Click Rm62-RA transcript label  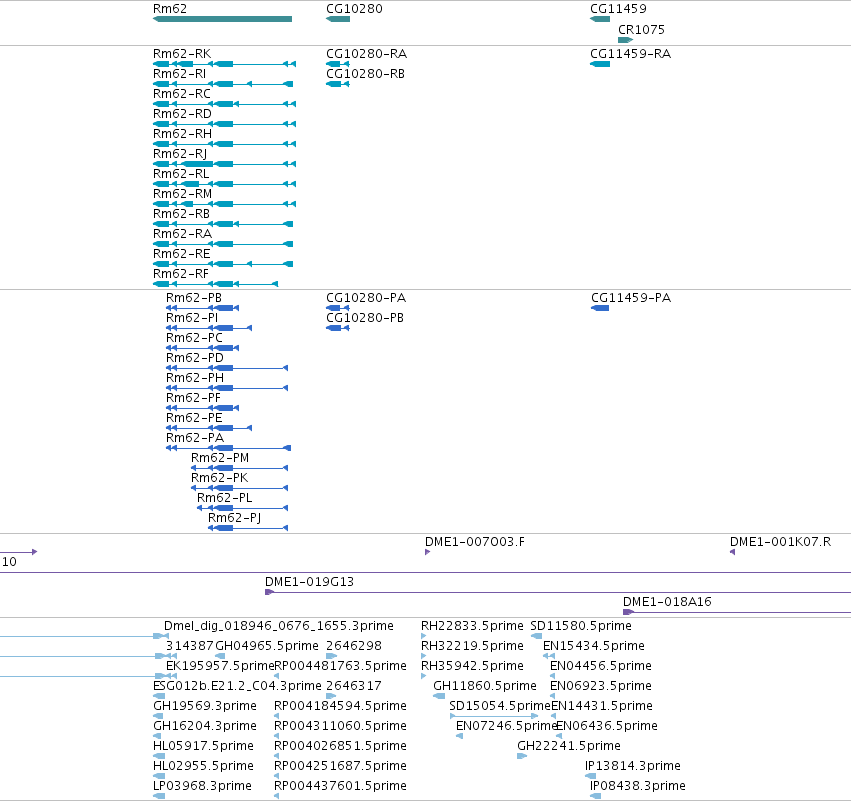(182, 234)
